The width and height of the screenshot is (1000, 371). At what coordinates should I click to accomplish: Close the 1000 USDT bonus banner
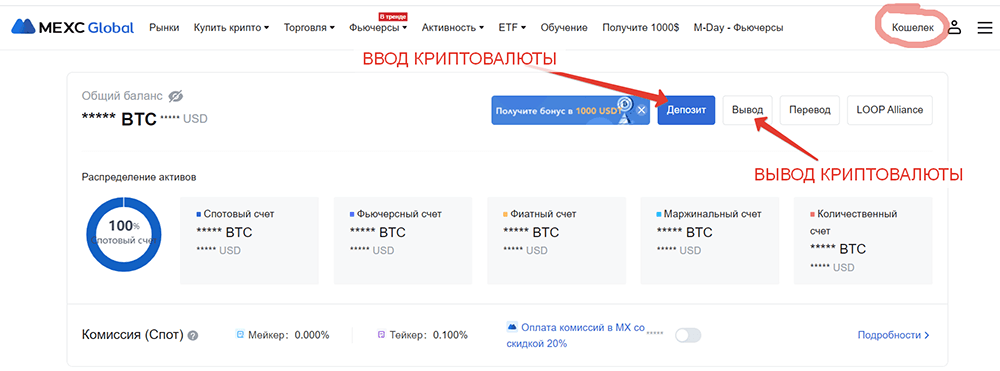pyautogui.click(x=642, y=110)
